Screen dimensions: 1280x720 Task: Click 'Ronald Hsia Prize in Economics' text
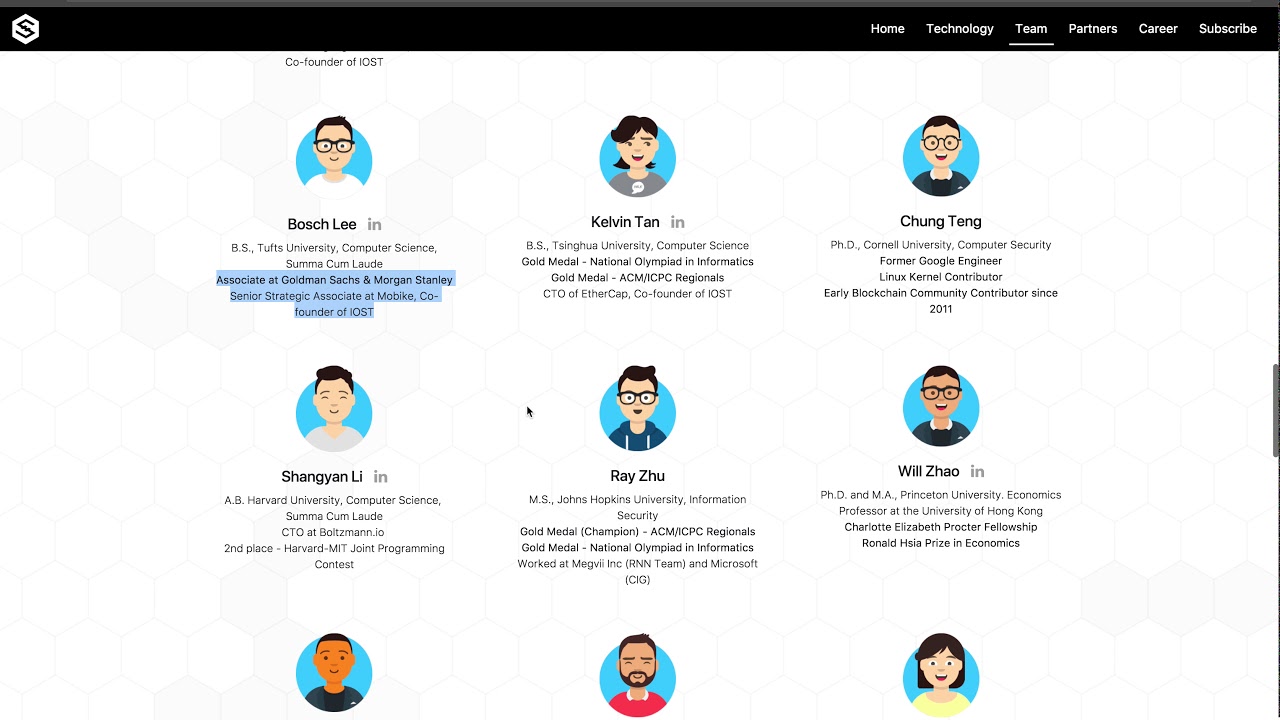tap(941, 543)
